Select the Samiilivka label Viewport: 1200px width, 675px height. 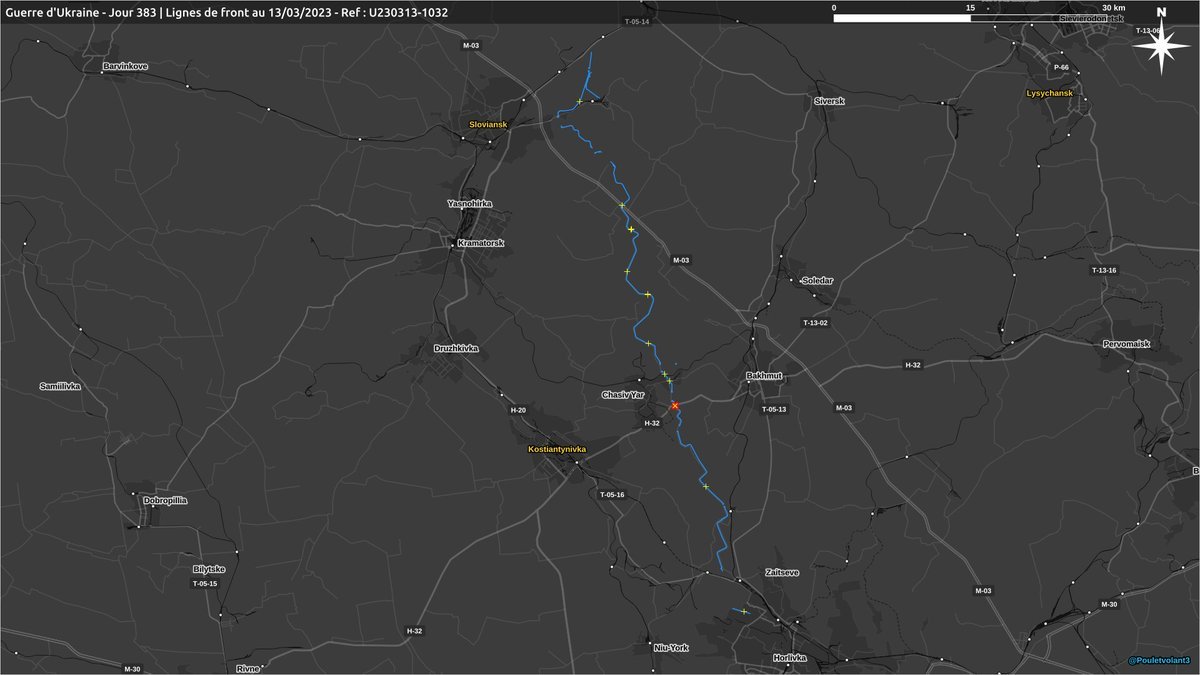coord(60,385)
